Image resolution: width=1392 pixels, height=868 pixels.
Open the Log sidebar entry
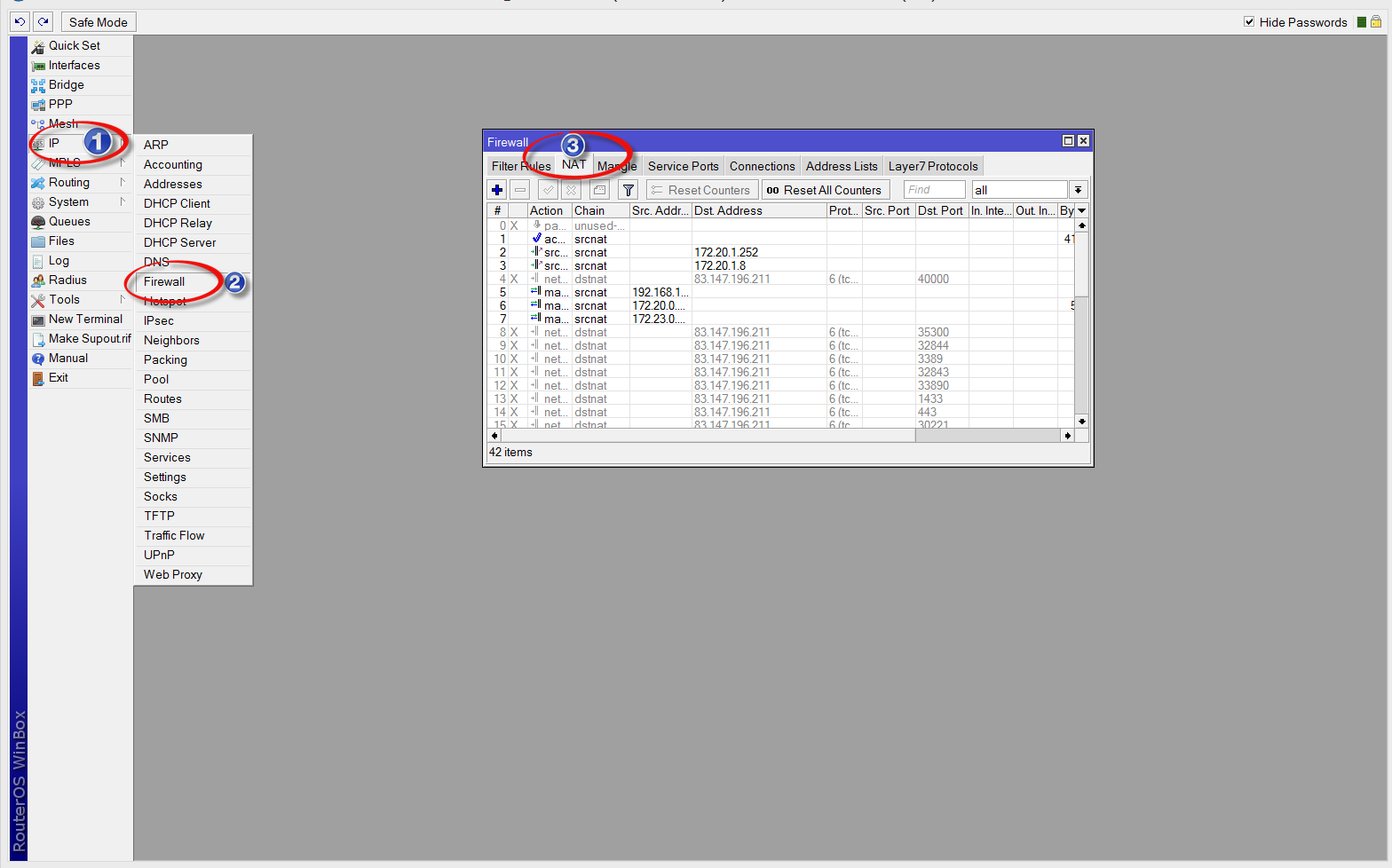59,261
